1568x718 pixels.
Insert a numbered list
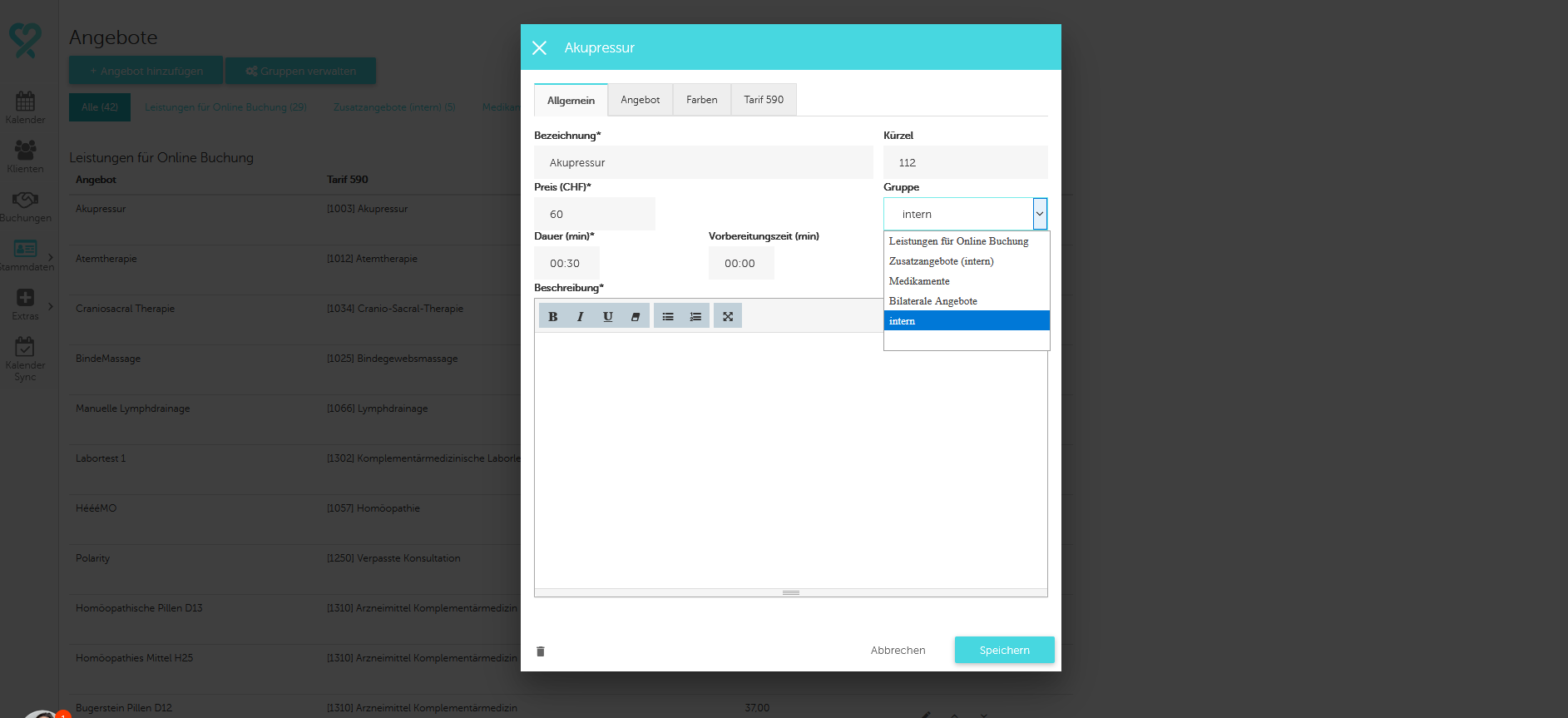pyautogui.click(x=695, y=316)
